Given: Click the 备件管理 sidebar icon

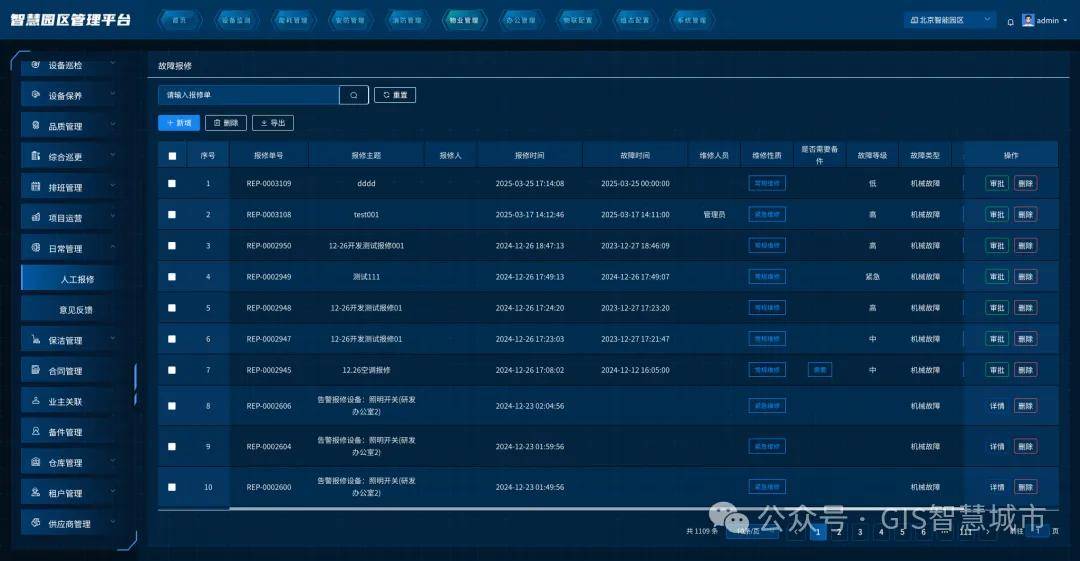Looking at the screenshot, I should (x=36, y=431).
